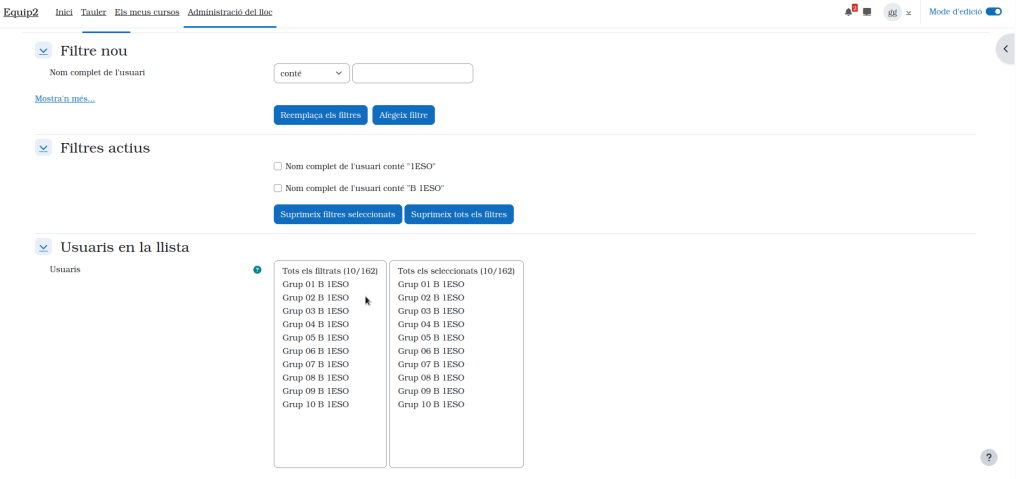Open the messaging chat icon

867,12
